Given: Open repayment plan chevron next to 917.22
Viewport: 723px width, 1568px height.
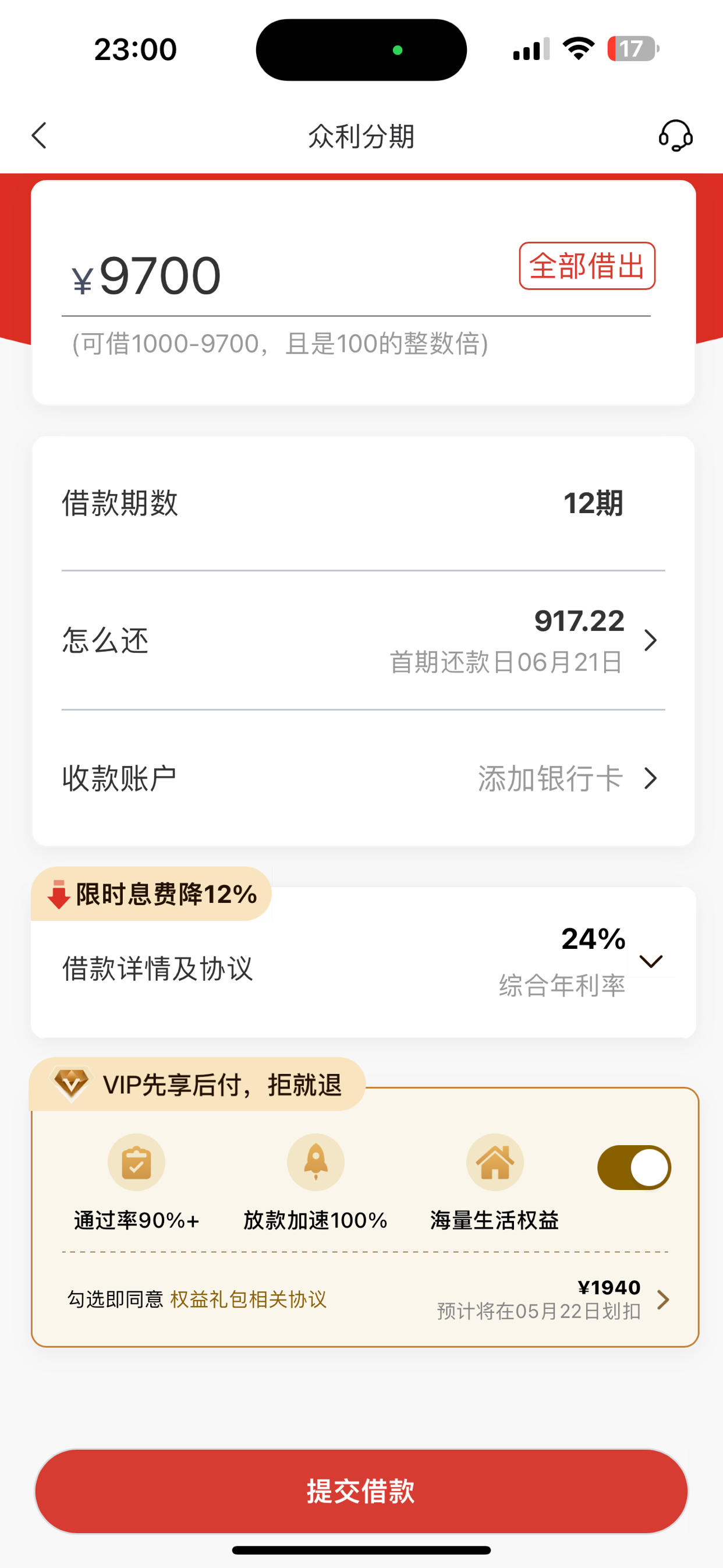Looking at the screenshot, I should (651, 640).
